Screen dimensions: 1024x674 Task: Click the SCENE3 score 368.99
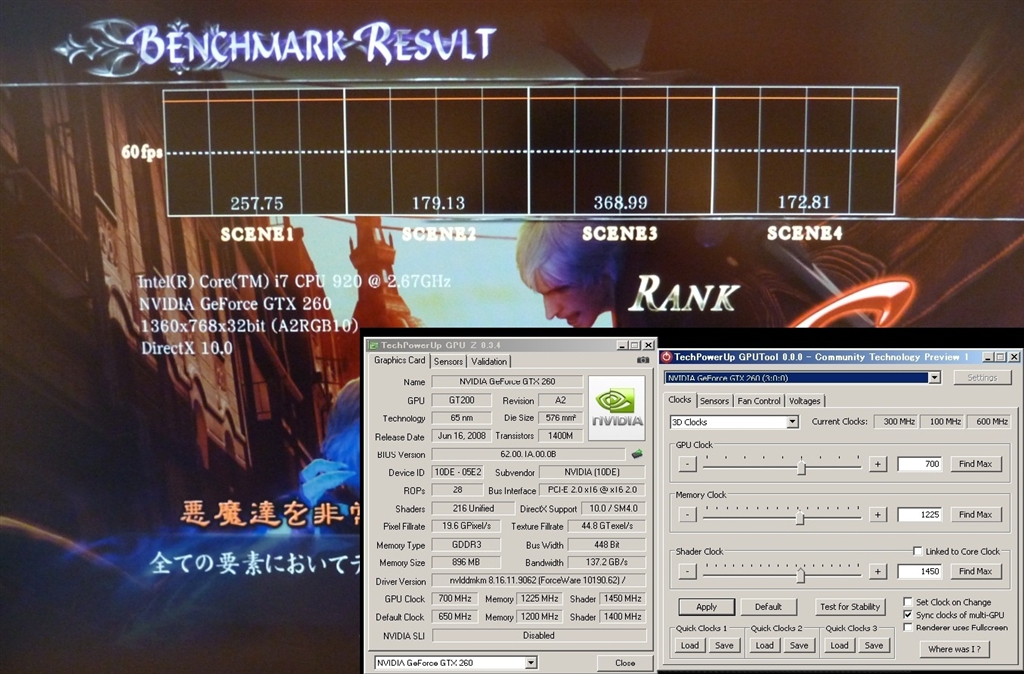coord(620,203)
